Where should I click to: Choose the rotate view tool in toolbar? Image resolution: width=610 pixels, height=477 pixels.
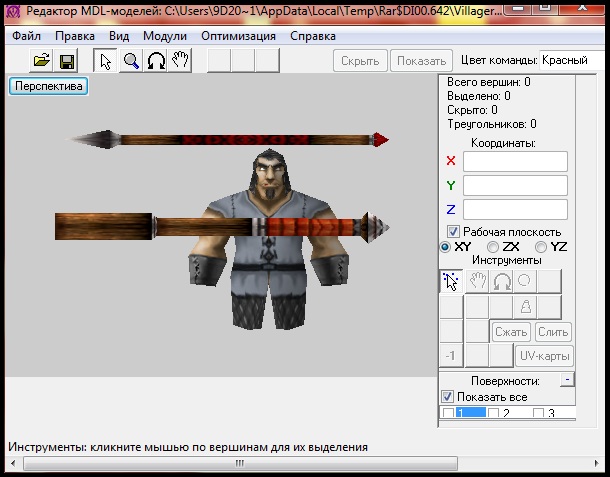156,61
